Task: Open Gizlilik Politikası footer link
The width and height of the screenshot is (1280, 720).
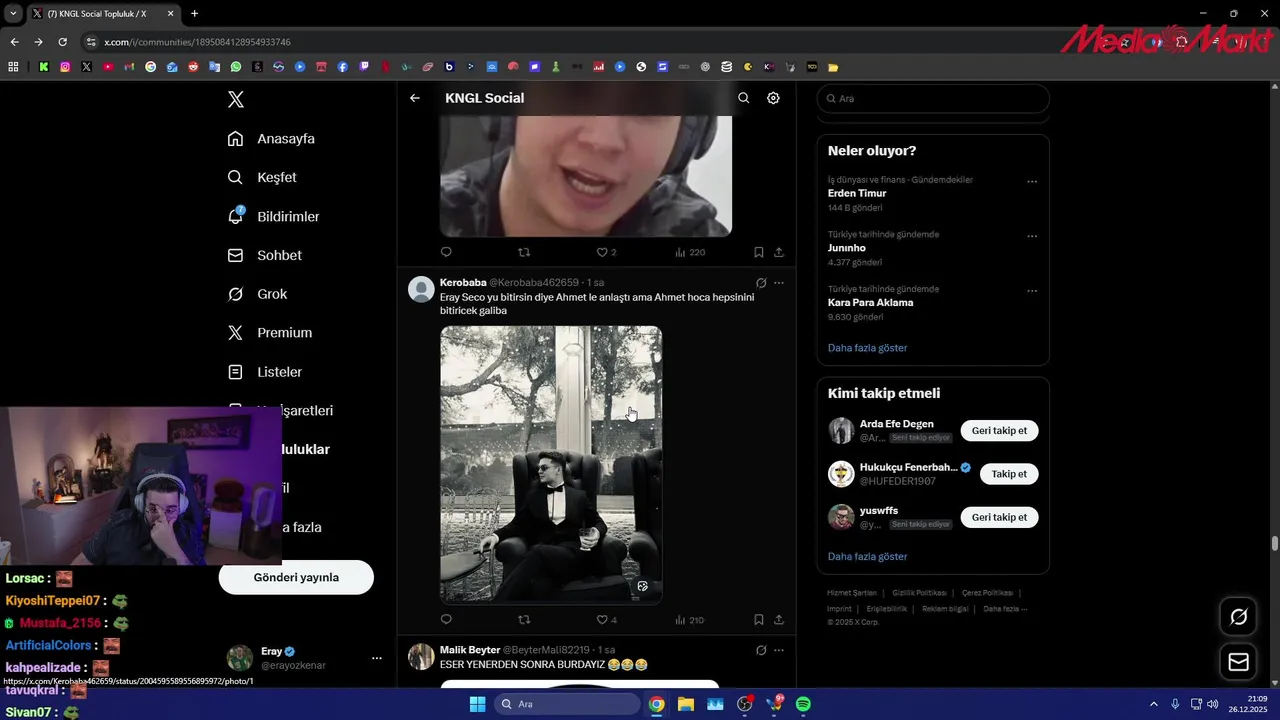Action: coord(918,593)
